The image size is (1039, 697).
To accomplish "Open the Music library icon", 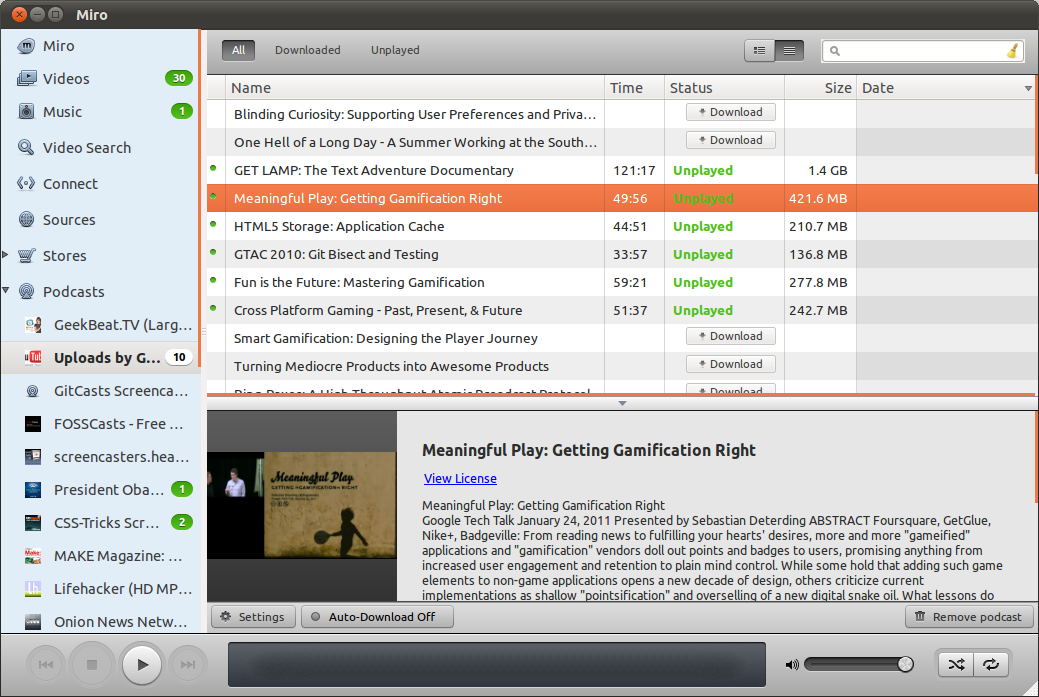I will 26,111.
